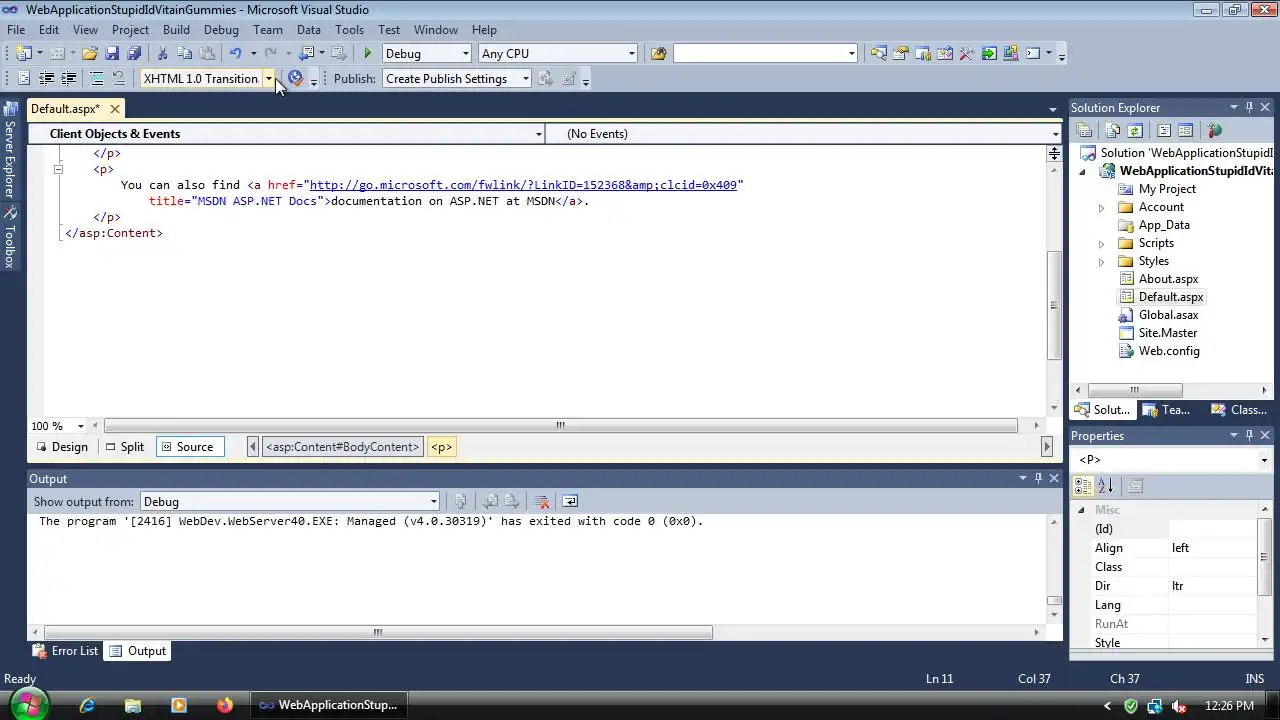Open the File menu
The width and height of the screenshot is (1280, 720).
click(16, 30)
